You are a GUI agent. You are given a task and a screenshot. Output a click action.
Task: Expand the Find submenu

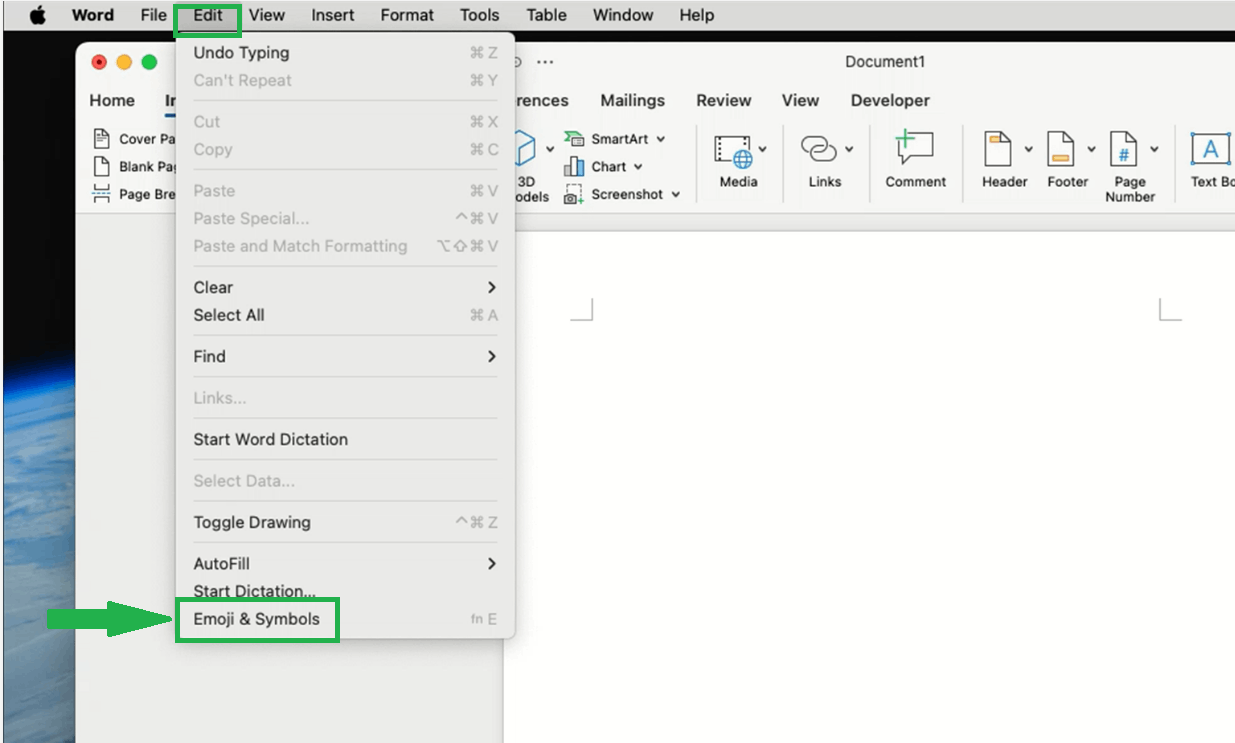345,356
